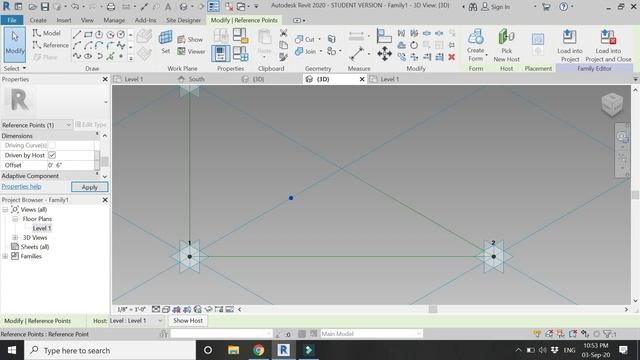Click the Windows Start button
The width and height of the screenshot is (640, 360).
point(12,350)
